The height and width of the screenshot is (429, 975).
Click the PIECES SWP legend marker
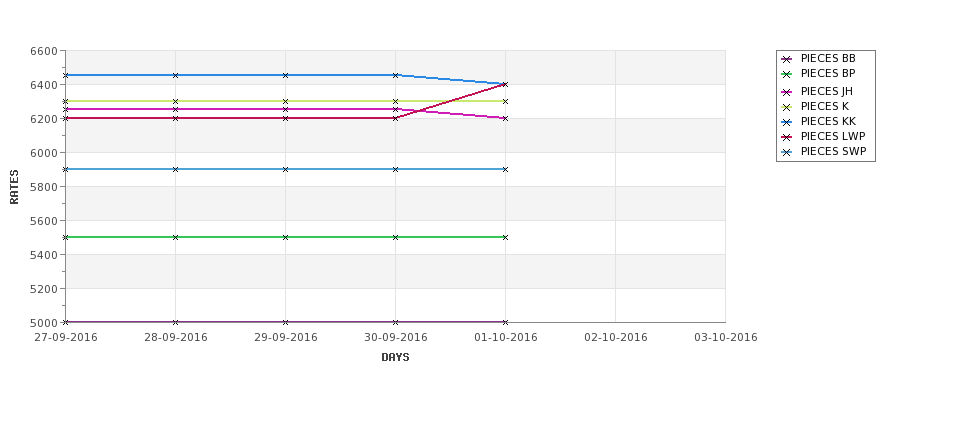pyautogui.click(x=787, y=152)
